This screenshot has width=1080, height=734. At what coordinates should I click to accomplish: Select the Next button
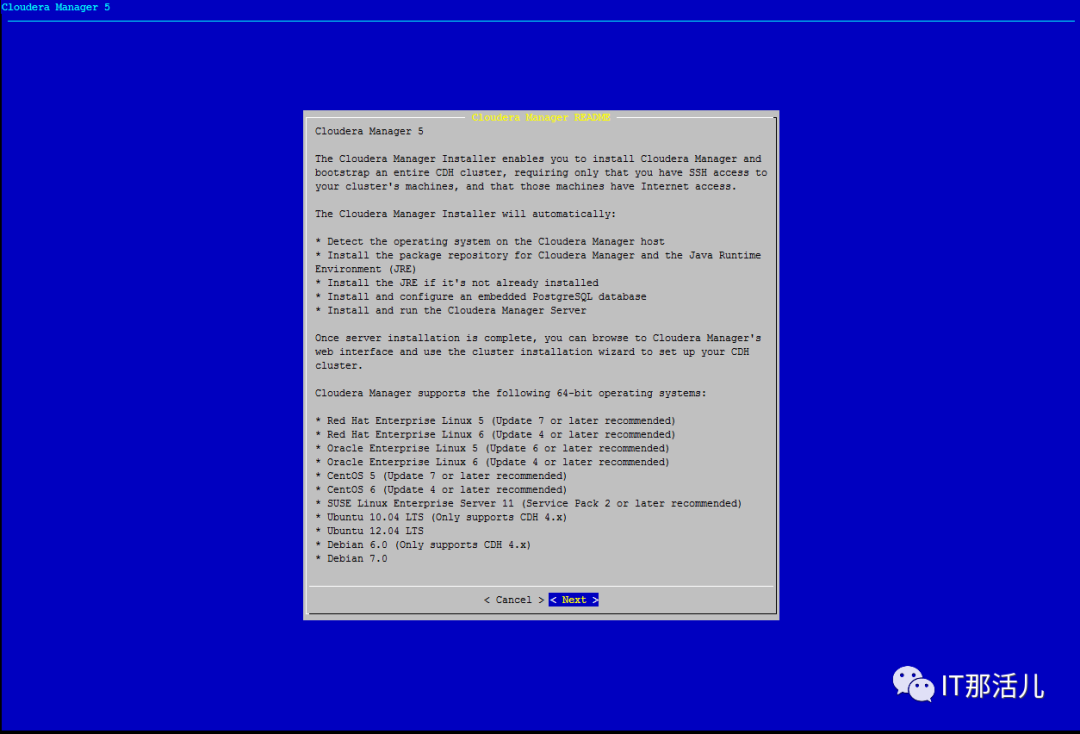(574, 600)
